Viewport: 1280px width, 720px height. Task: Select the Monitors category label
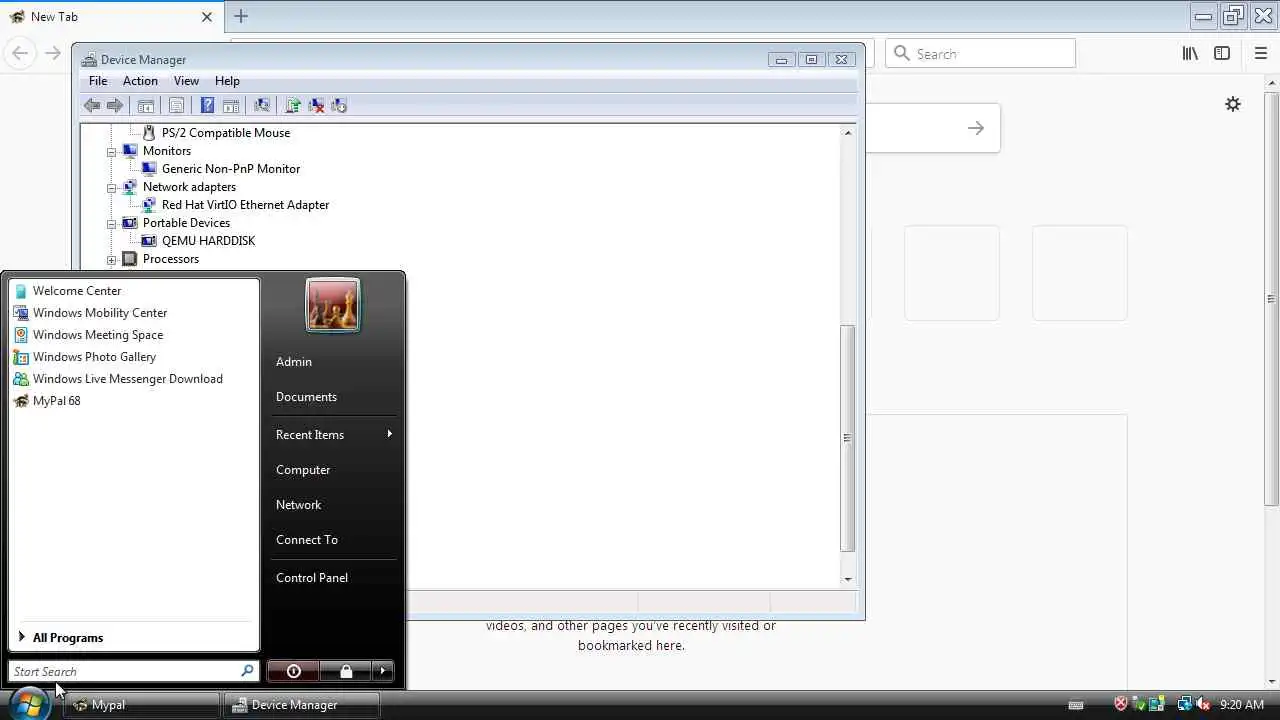point(167,151)
